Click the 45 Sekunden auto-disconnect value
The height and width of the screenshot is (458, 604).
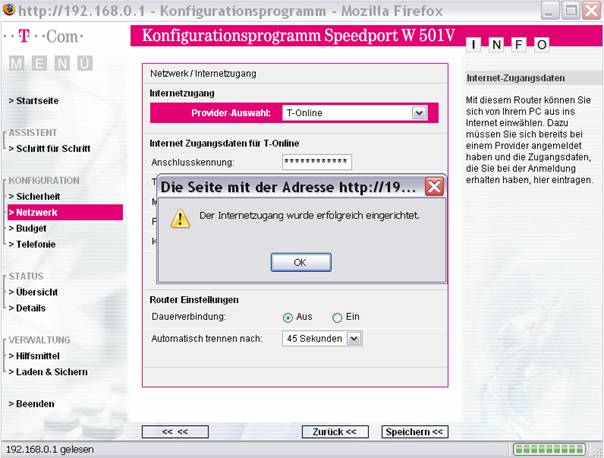(314, 339)
